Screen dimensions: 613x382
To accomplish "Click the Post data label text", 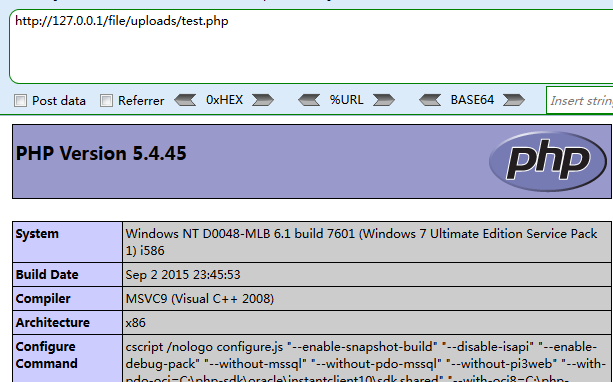I will pos(59,101).
